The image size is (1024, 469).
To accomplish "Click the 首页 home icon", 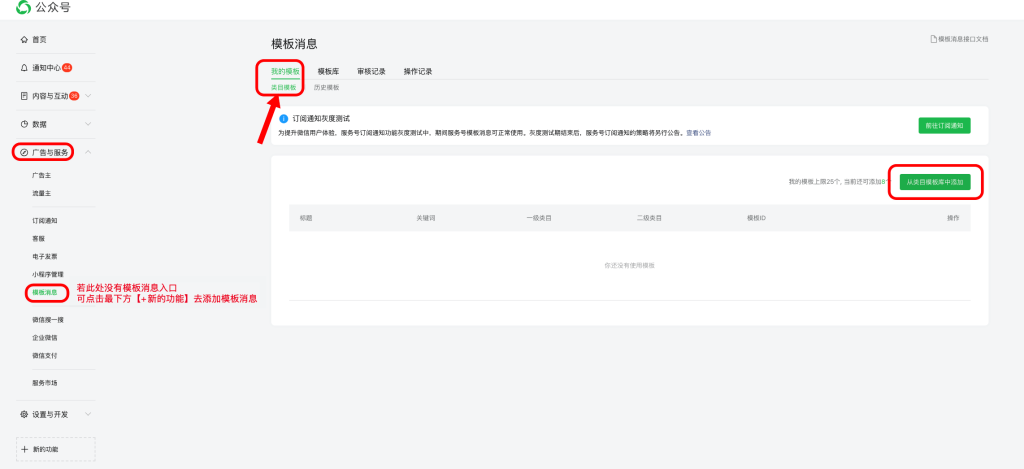I will 24,39.
